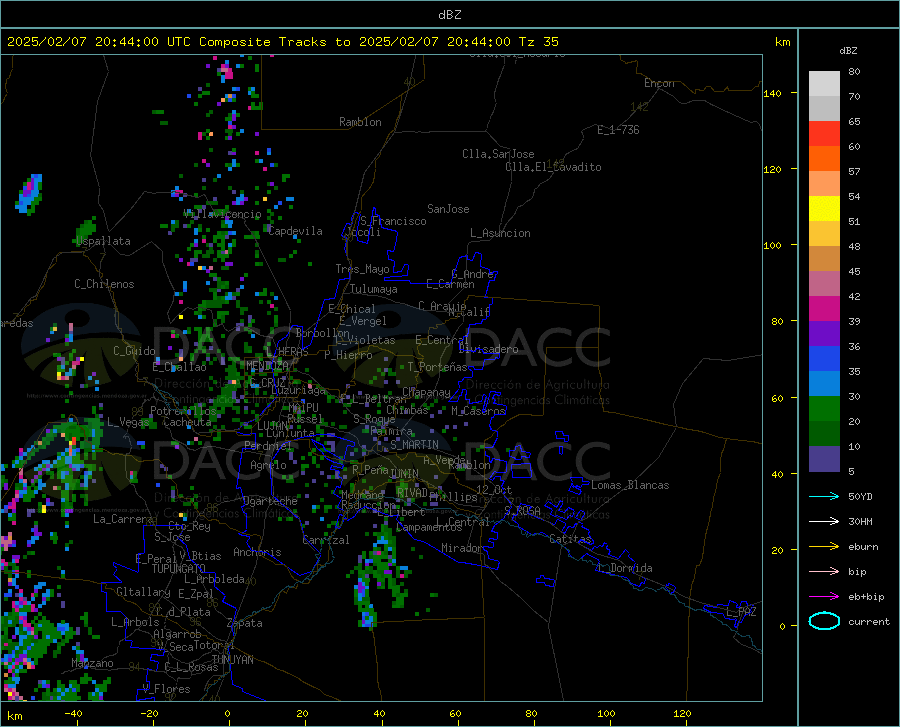
Task: Click the radar echo cell south of Campamentos
Action: 378,577
